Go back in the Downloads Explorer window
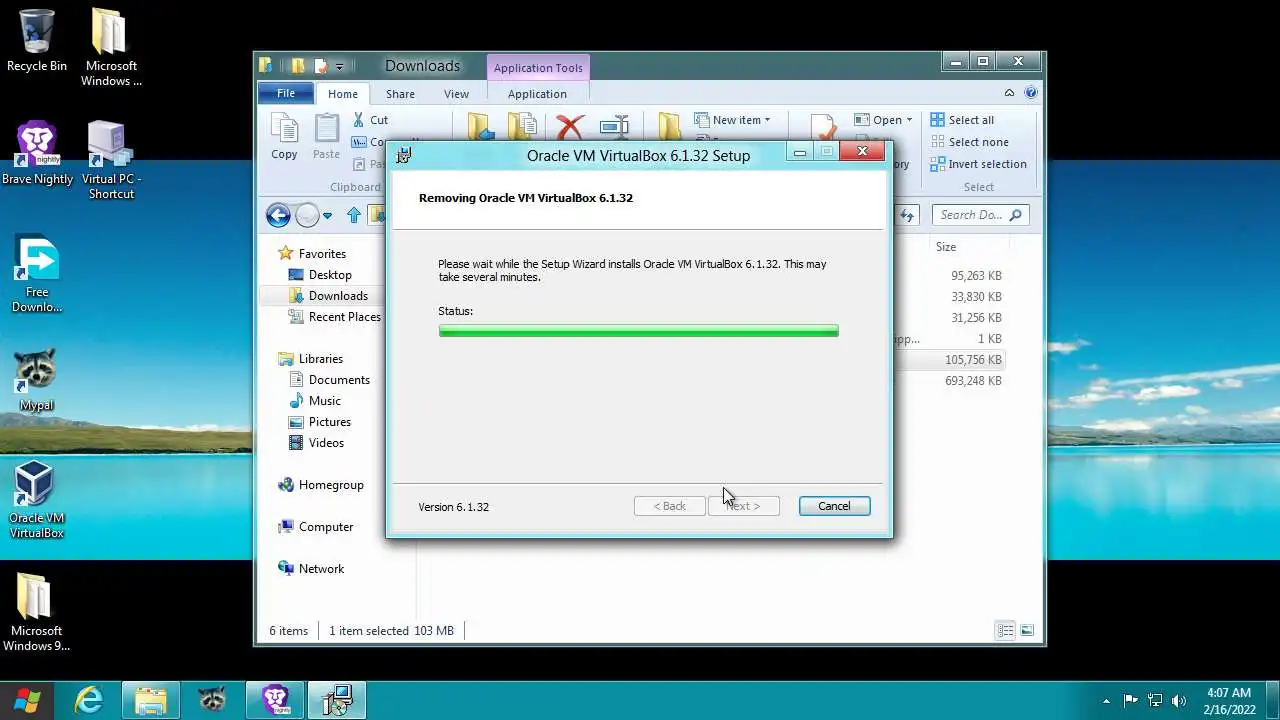Viewport: 1280px width, 720px height. (278, 215)
